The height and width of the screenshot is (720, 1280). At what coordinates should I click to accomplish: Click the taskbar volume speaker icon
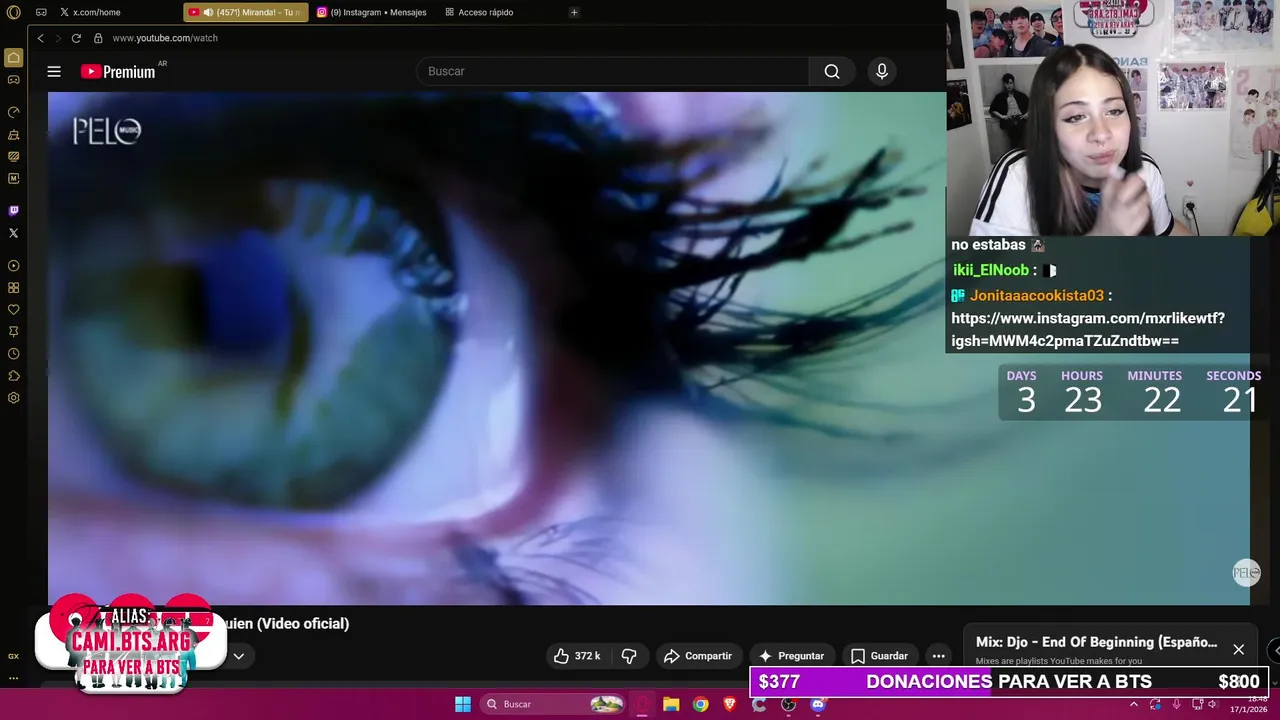click(1213, 704)
